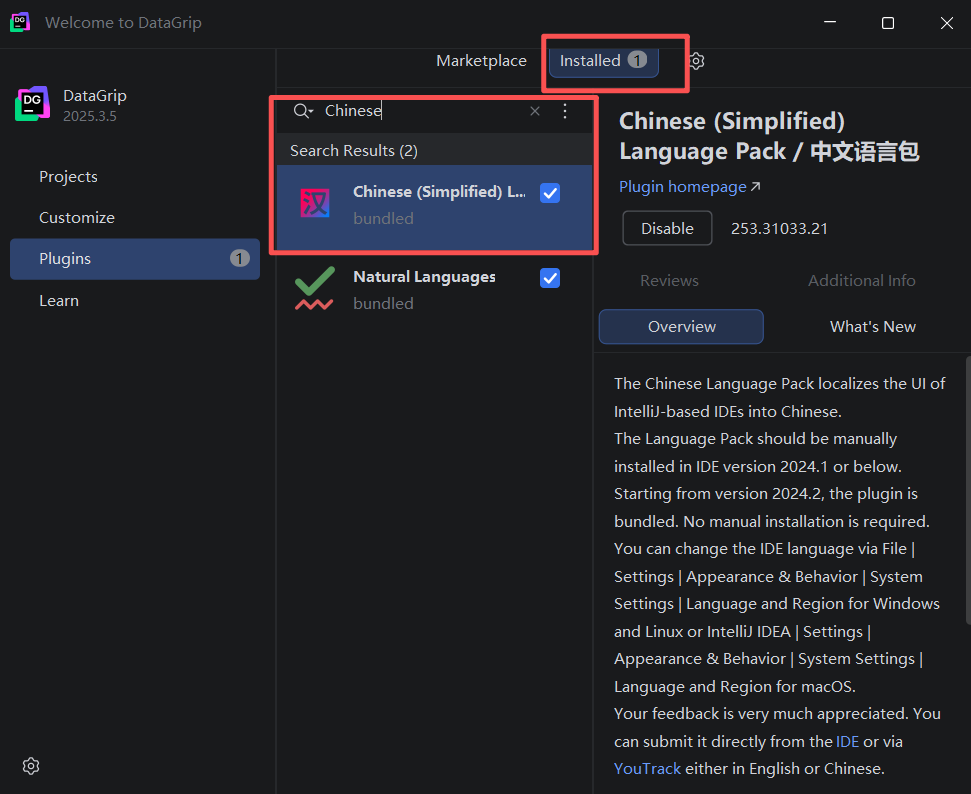Switch to the Marketplace tab
The image size is (971, 794).
(x=481, y=61)
